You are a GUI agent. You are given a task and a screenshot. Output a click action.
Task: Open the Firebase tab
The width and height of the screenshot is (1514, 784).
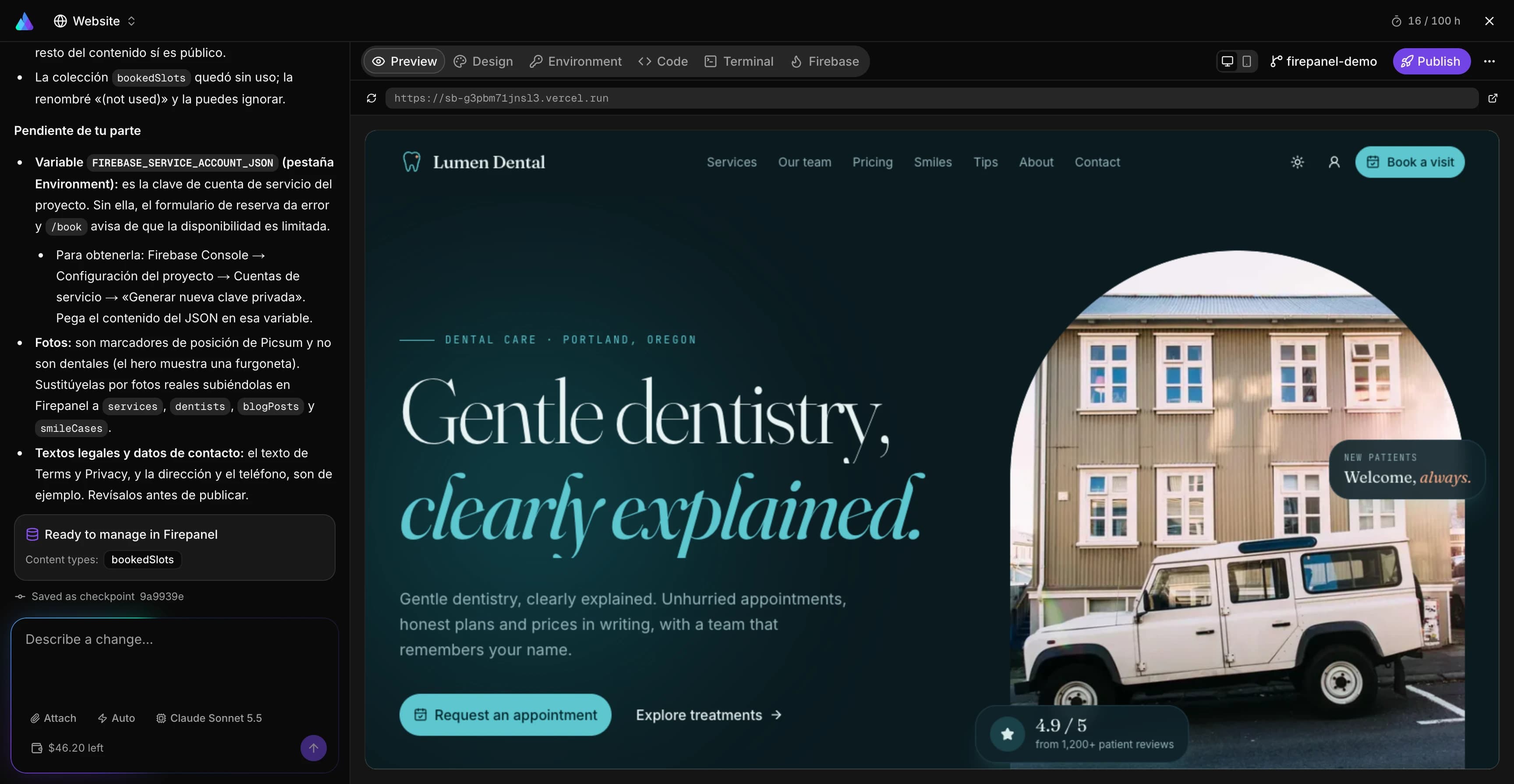(x=824, y=61)
